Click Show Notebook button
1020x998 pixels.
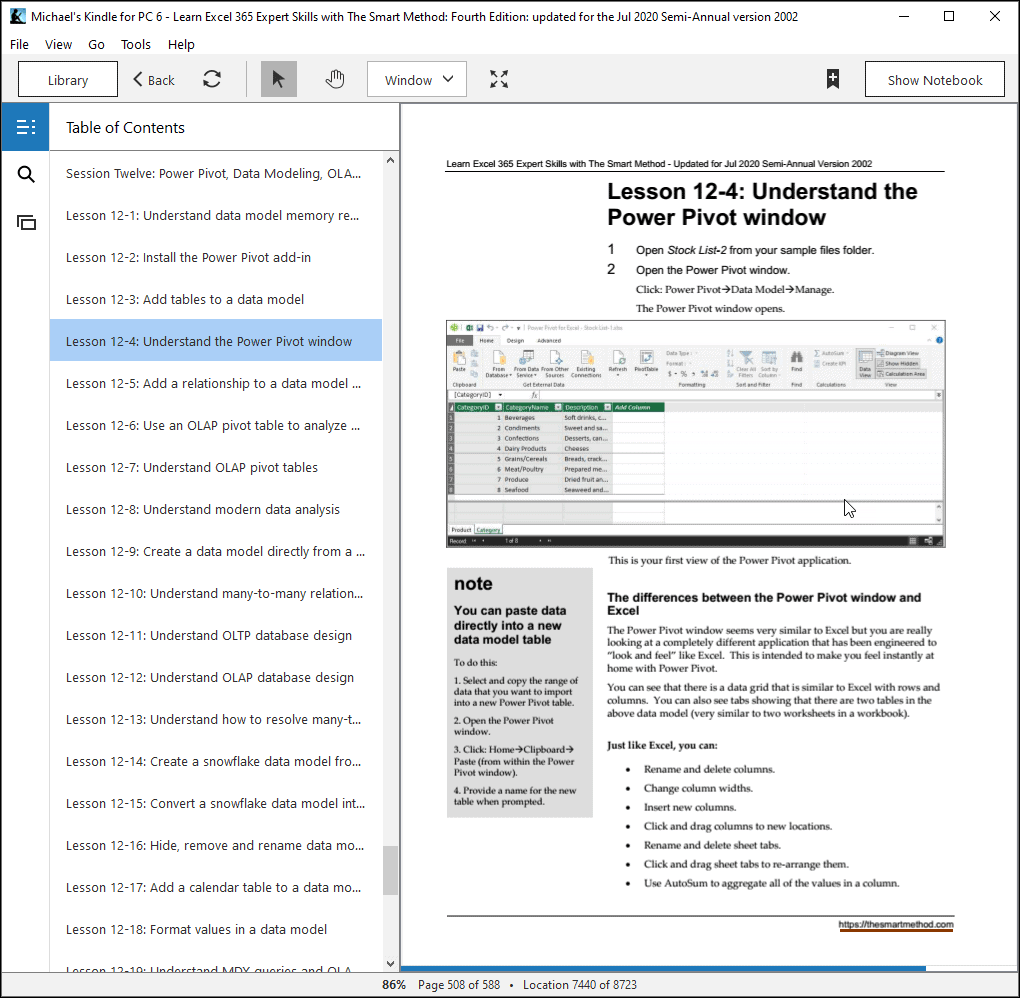[x=935, y=79]
